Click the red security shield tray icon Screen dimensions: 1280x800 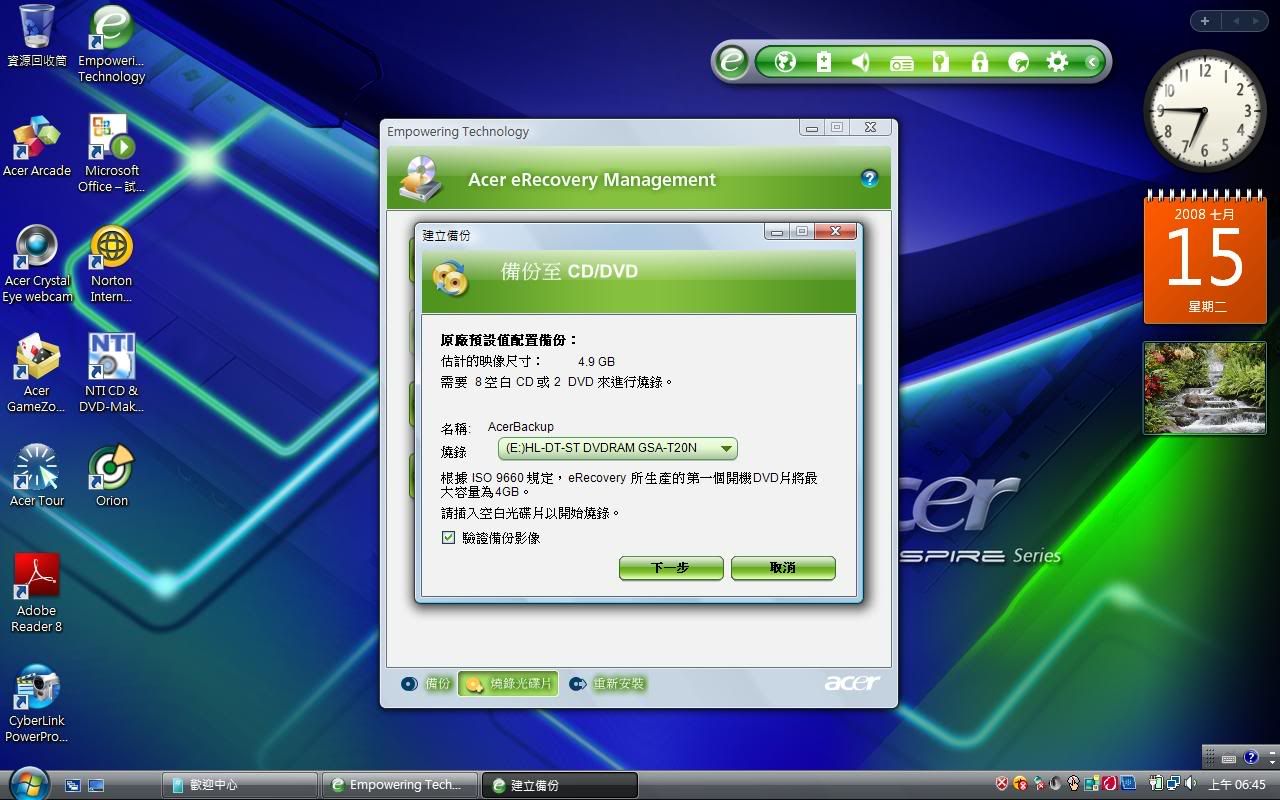coord(1003,784)
